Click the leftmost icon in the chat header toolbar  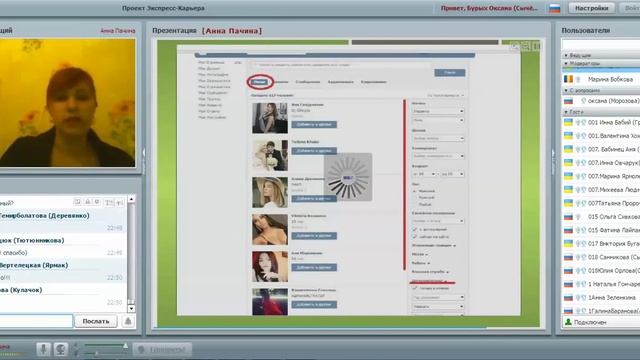pos(78,202)
